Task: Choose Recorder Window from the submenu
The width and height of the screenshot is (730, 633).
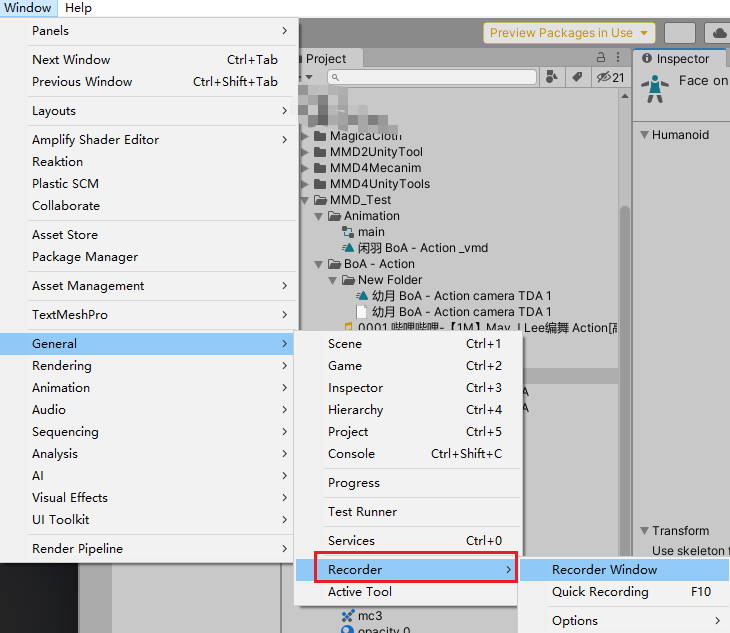Action: tap(604, 570)
